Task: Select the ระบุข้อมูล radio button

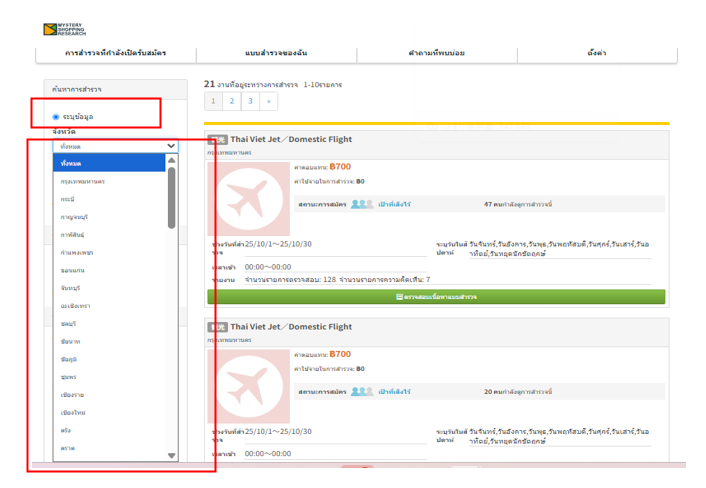Action: click(x=56, y=117)
